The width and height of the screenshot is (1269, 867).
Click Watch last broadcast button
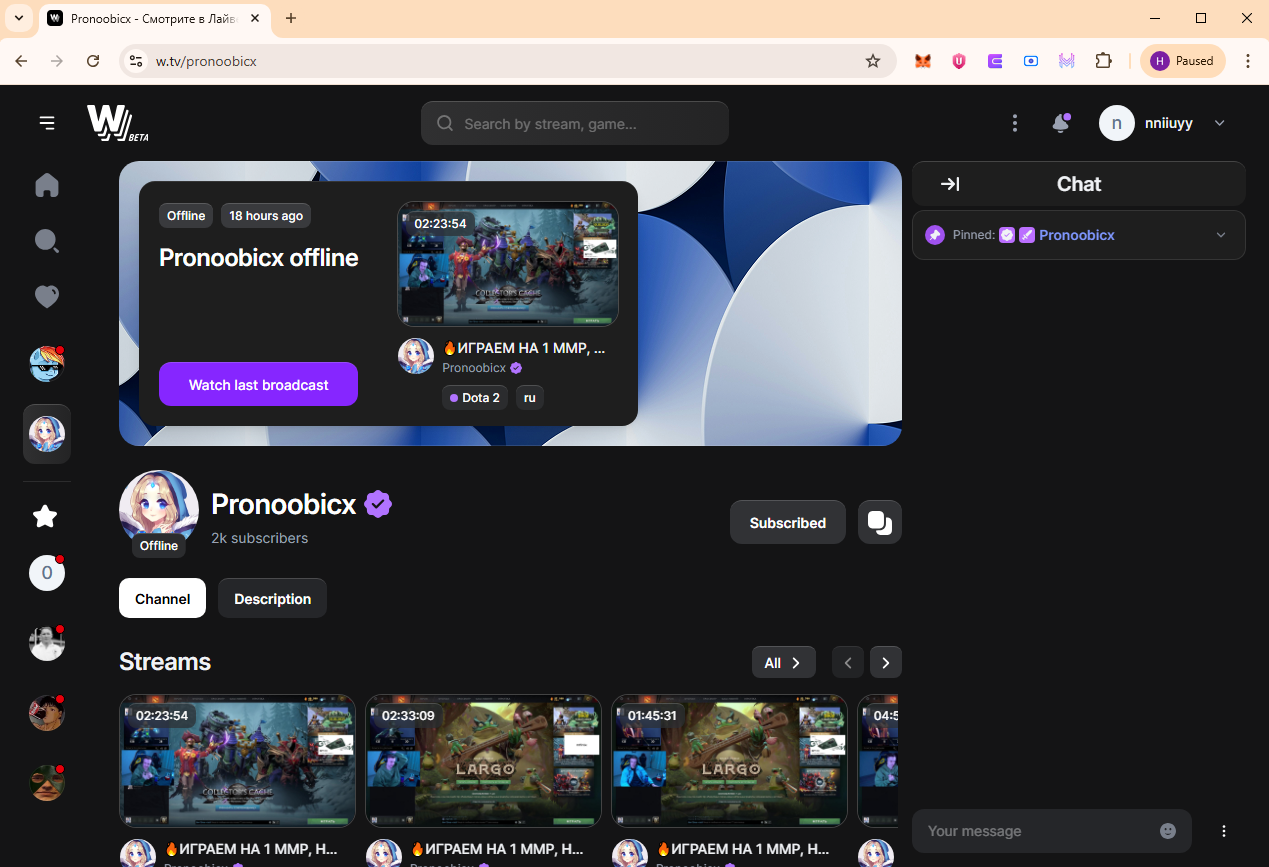pos(258,384)
